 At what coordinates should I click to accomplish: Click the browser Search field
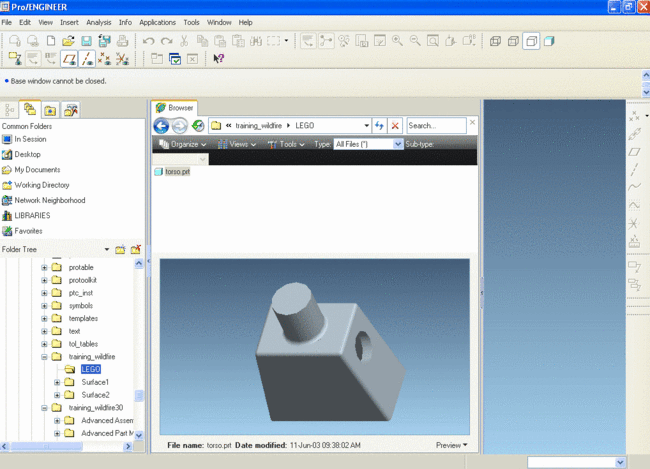pyautogui.click(x=436, y=126)
